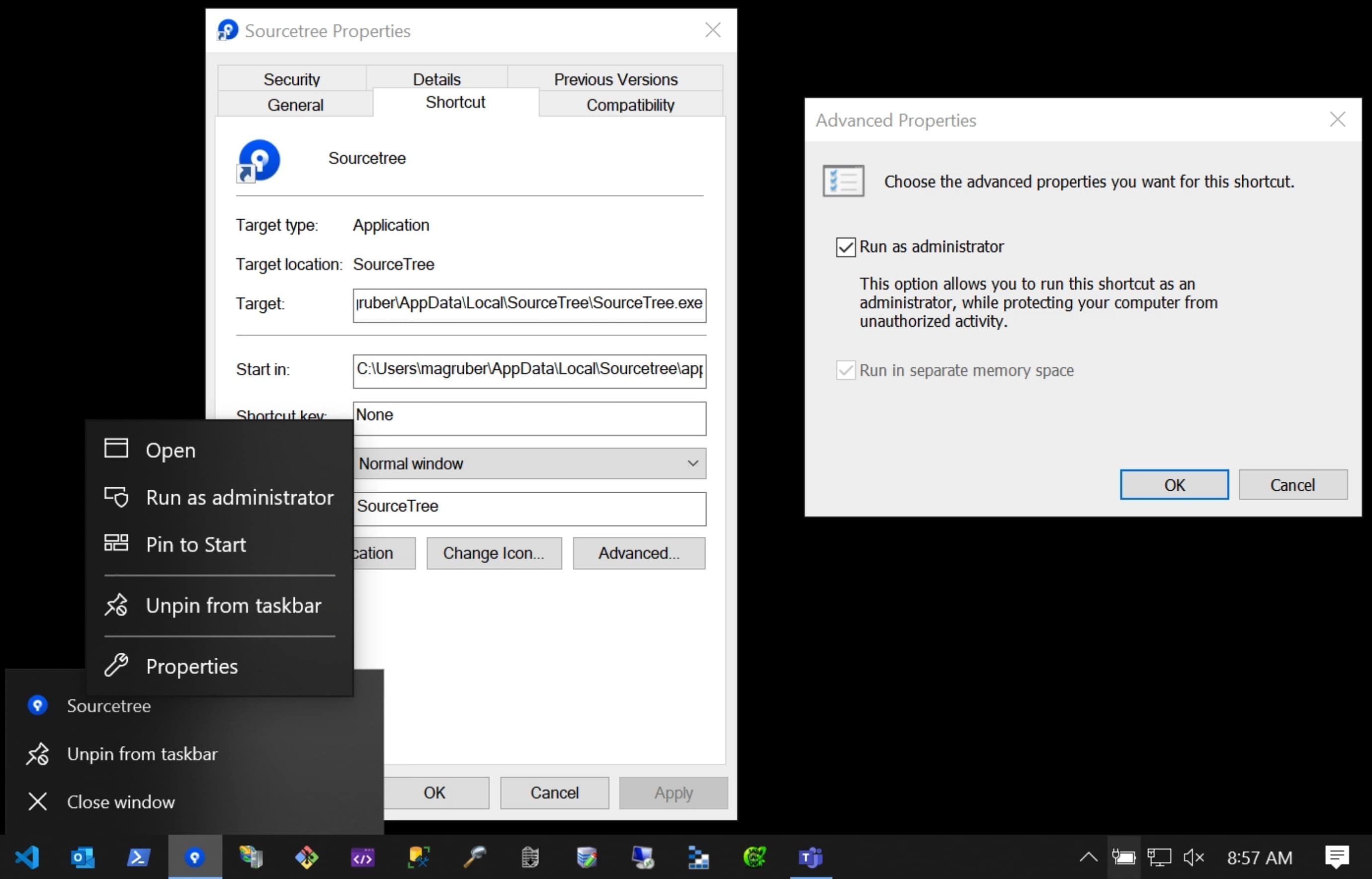Image resolution: width=1372 pixels, height=879 pixels.
Task: Click Cancel in Sourcetree Properties
Action: (x=554, y=793)
